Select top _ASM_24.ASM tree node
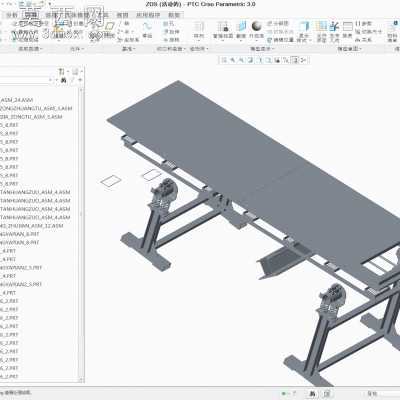The width and height of the screenshot is (400, 400). (x=17, y=100)
